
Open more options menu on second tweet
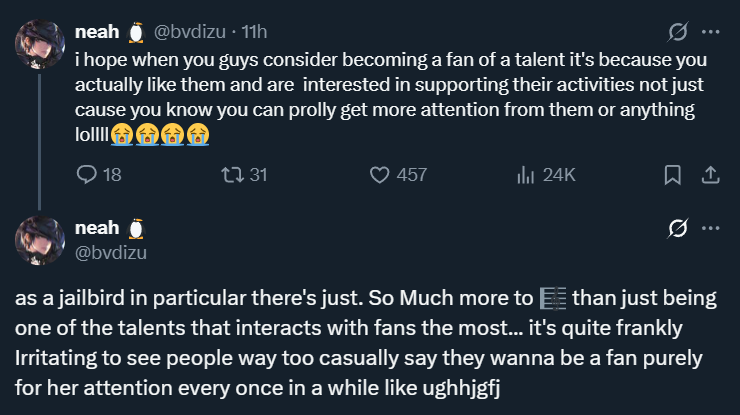711,229
